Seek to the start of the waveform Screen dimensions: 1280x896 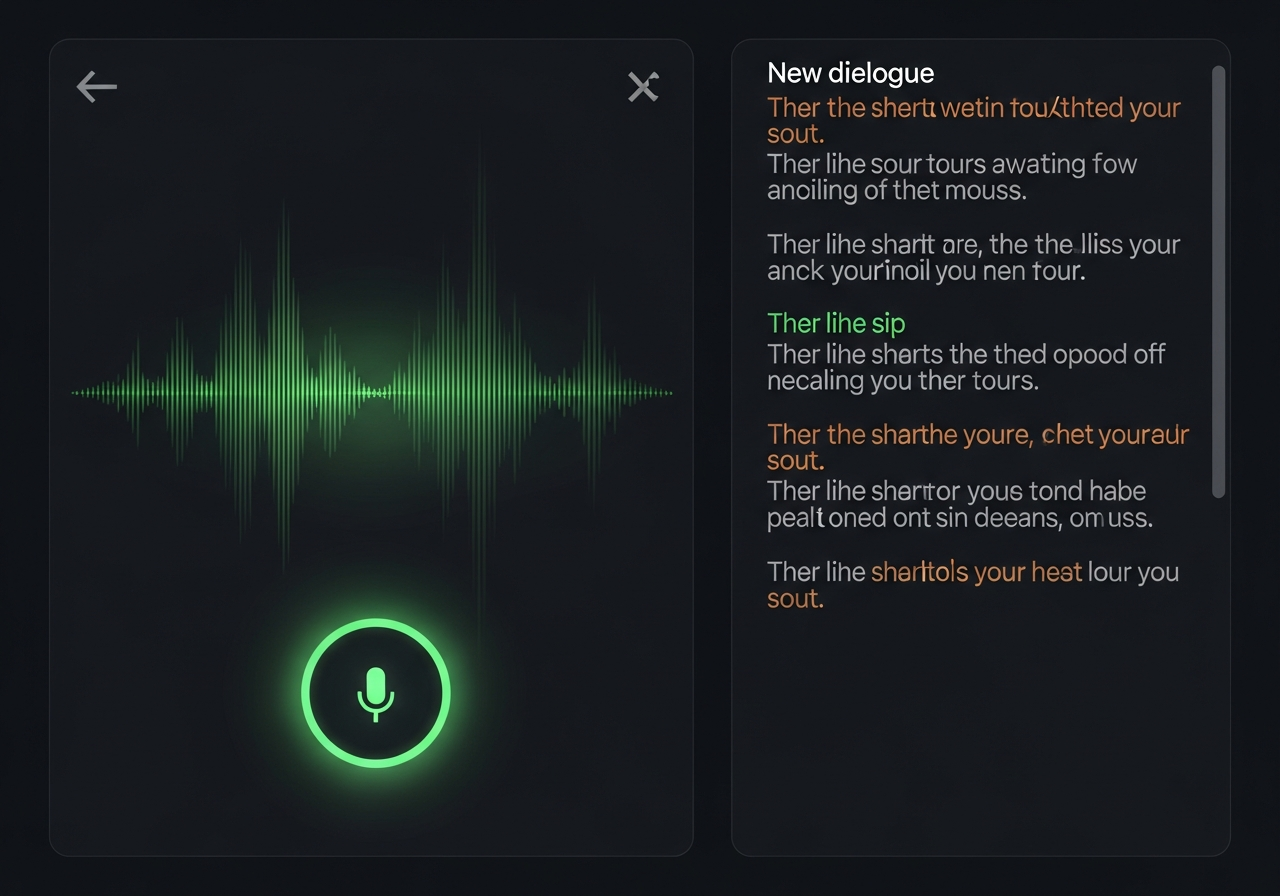[x=76, y=393]
